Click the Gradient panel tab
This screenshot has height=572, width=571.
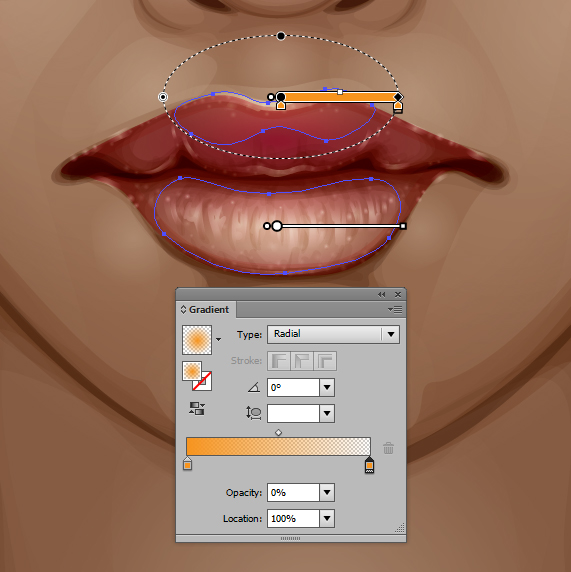(x=206, y=310)
